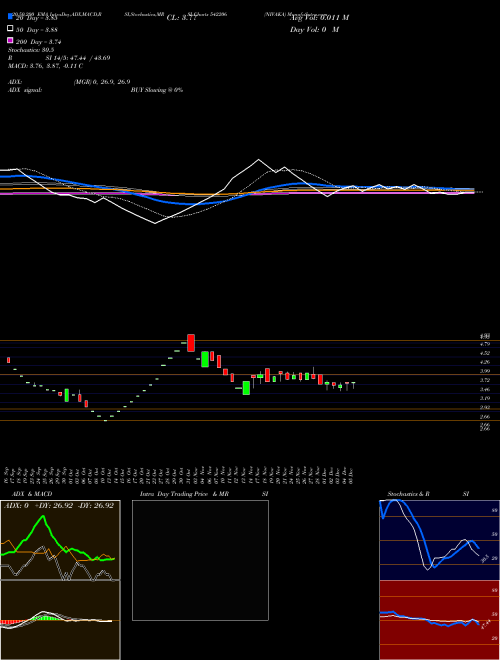500x660 pixels.
Task: Select the '50 Day - 3.88' label
Action: coord(37,30)
